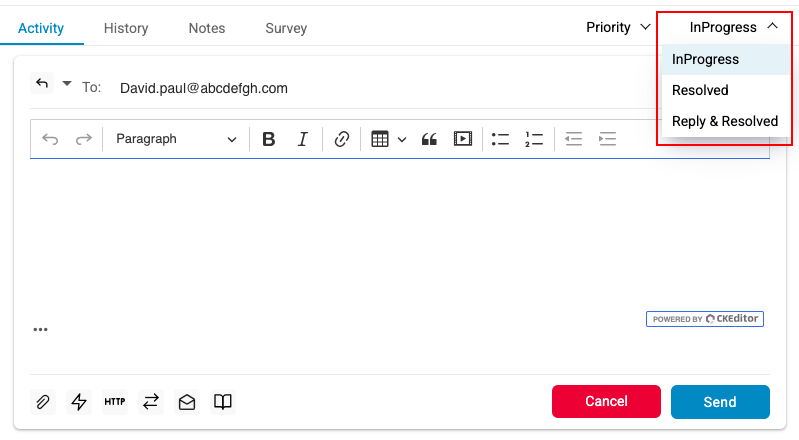Open the lightning bolt quick actions icon
Image resolution: width=799 pixels, height=440 pixels.
coord(78,402)
